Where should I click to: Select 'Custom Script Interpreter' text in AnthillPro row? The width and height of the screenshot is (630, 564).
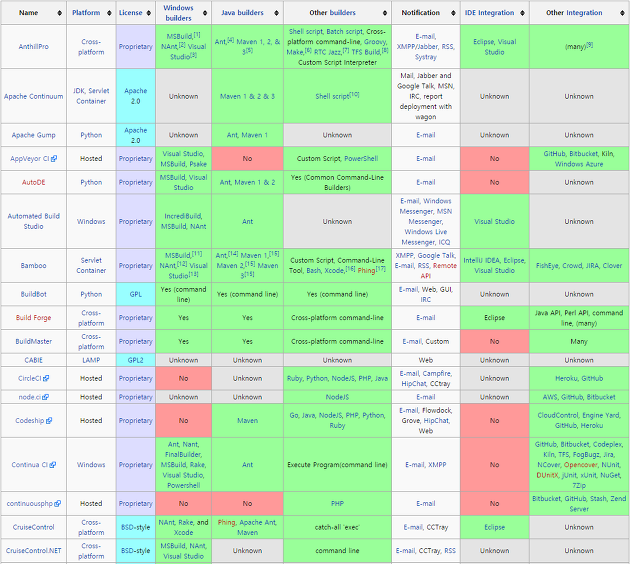(x=337, y=63)
